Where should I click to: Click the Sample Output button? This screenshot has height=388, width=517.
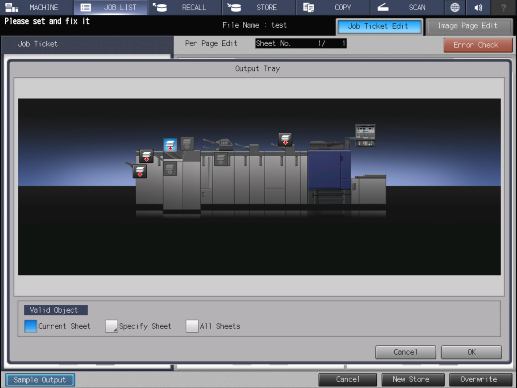coord(40,380)
